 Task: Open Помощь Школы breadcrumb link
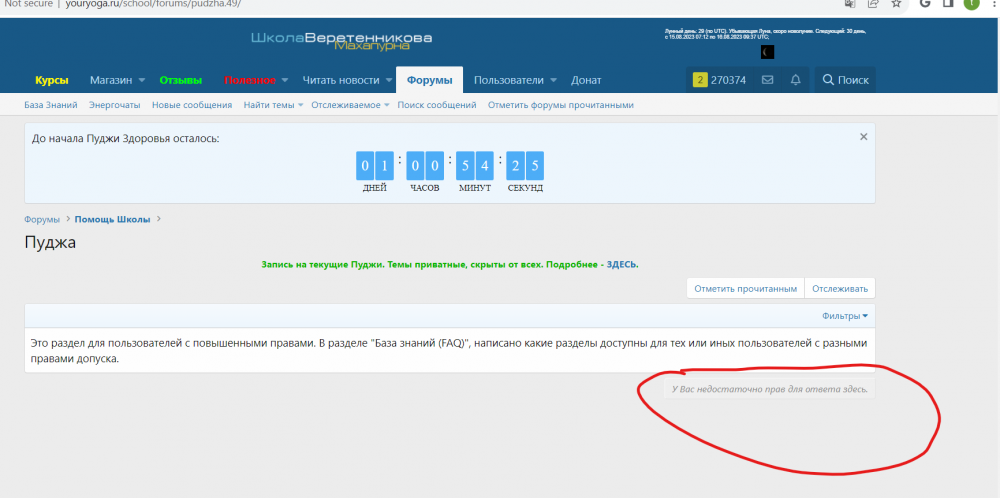tap(112, 219)
